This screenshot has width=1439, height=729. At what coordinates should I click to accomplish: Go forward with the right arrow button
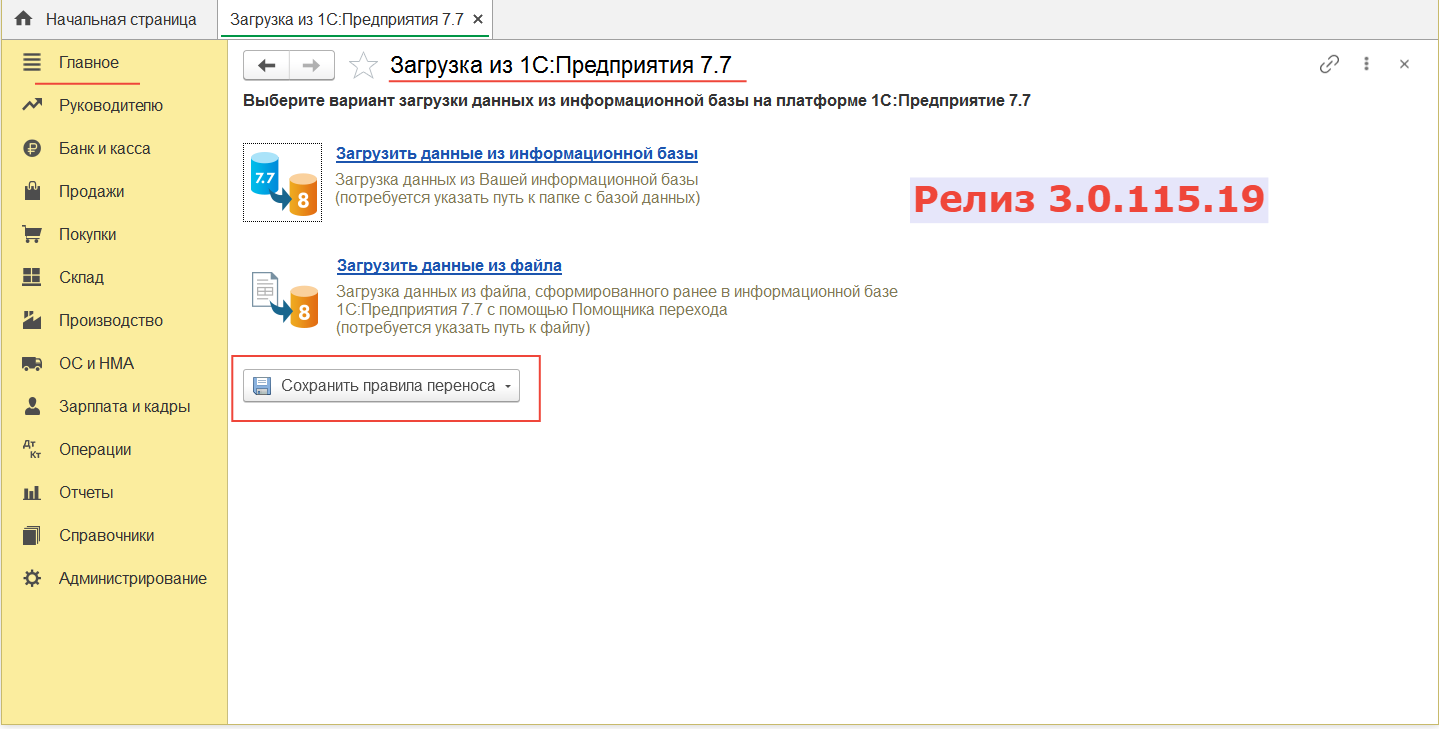[312, 66]
